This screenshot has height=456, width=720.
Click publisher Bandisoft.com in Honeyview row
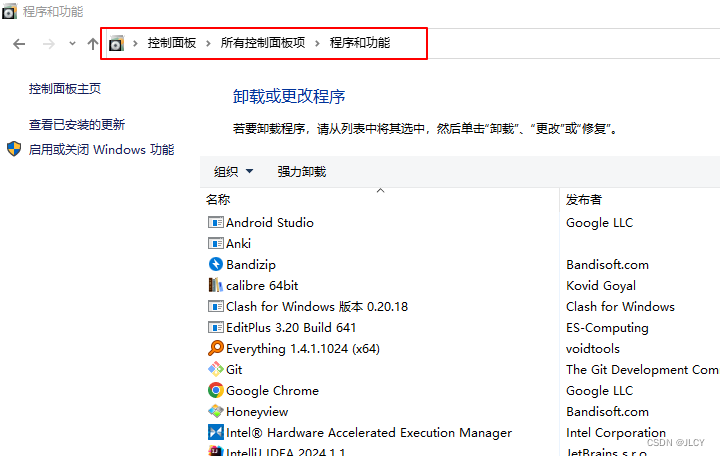(608, 412)
